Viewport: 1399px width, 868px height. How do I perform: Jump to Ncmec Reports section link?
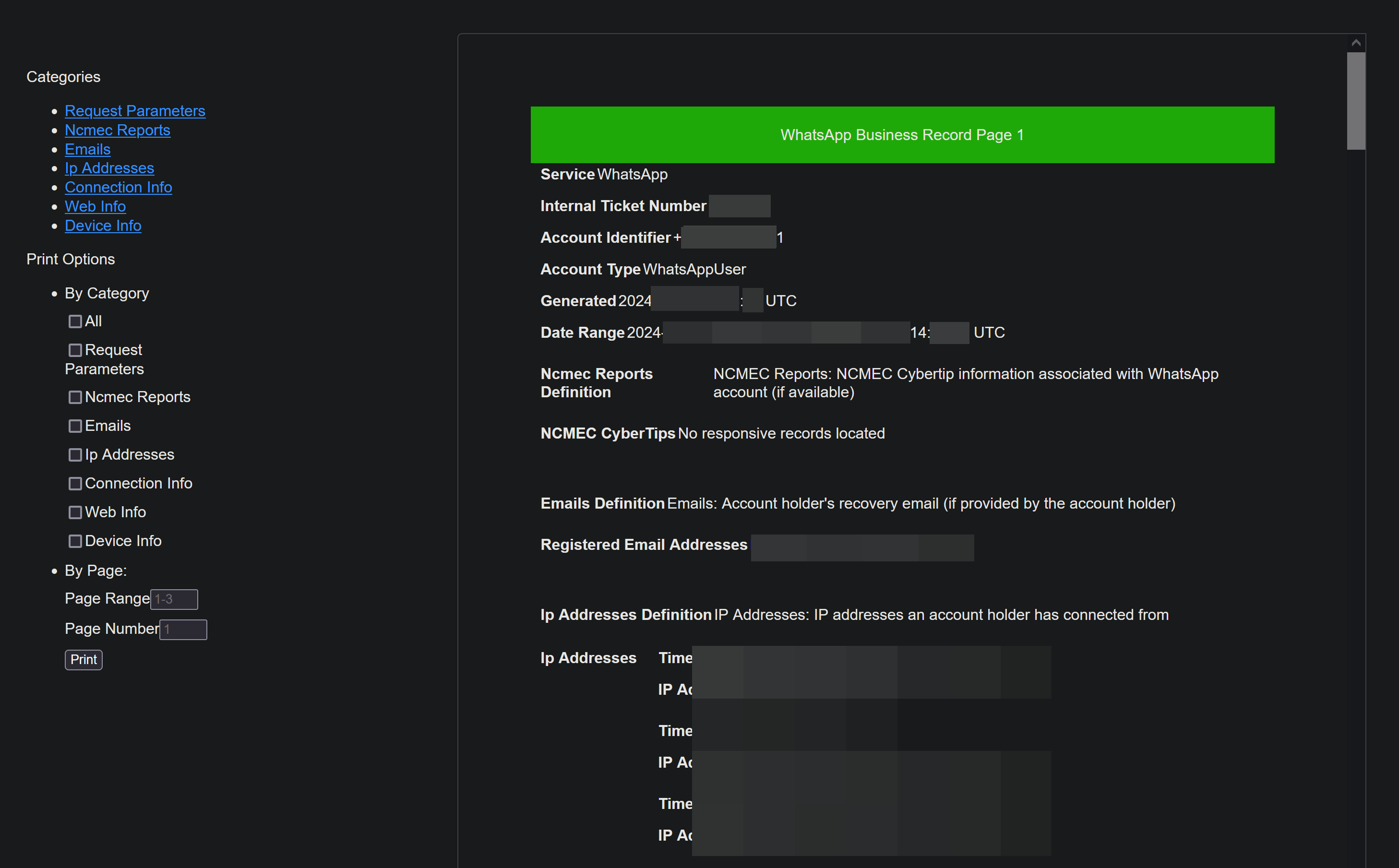[117, 130]
